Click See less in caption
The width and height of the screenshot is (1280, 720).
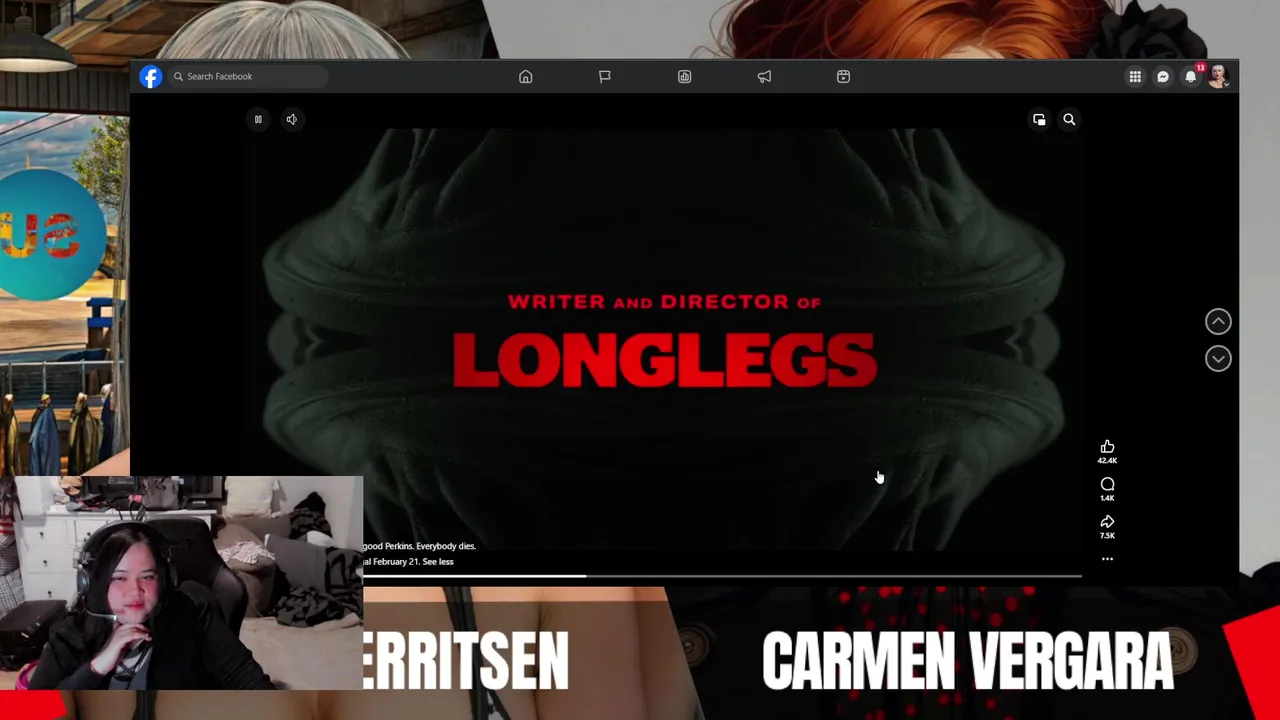(x=437, y=562)
